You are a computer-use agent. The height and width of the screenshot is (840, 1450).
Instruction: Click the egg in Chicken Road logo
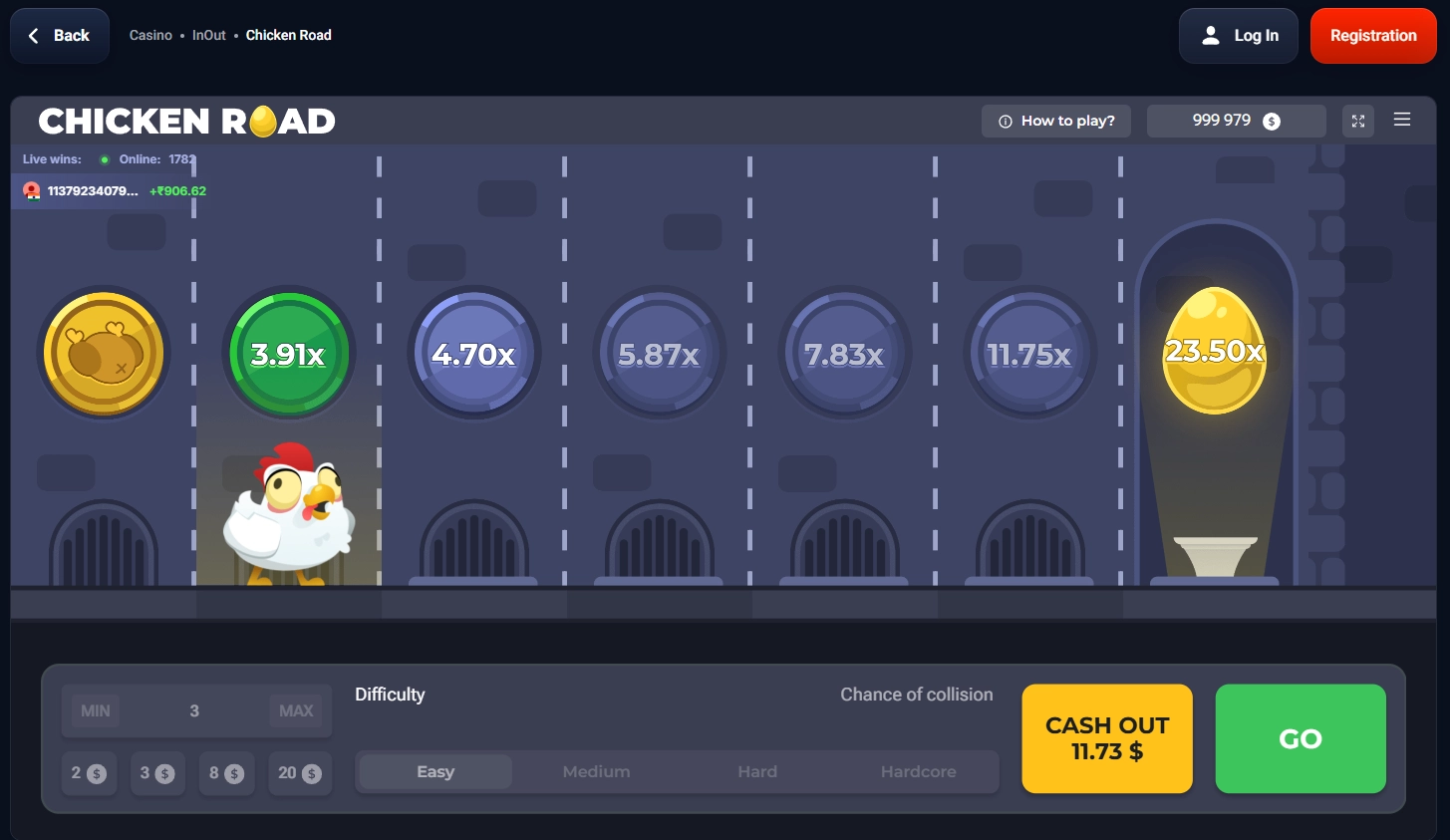pos(262,122)
